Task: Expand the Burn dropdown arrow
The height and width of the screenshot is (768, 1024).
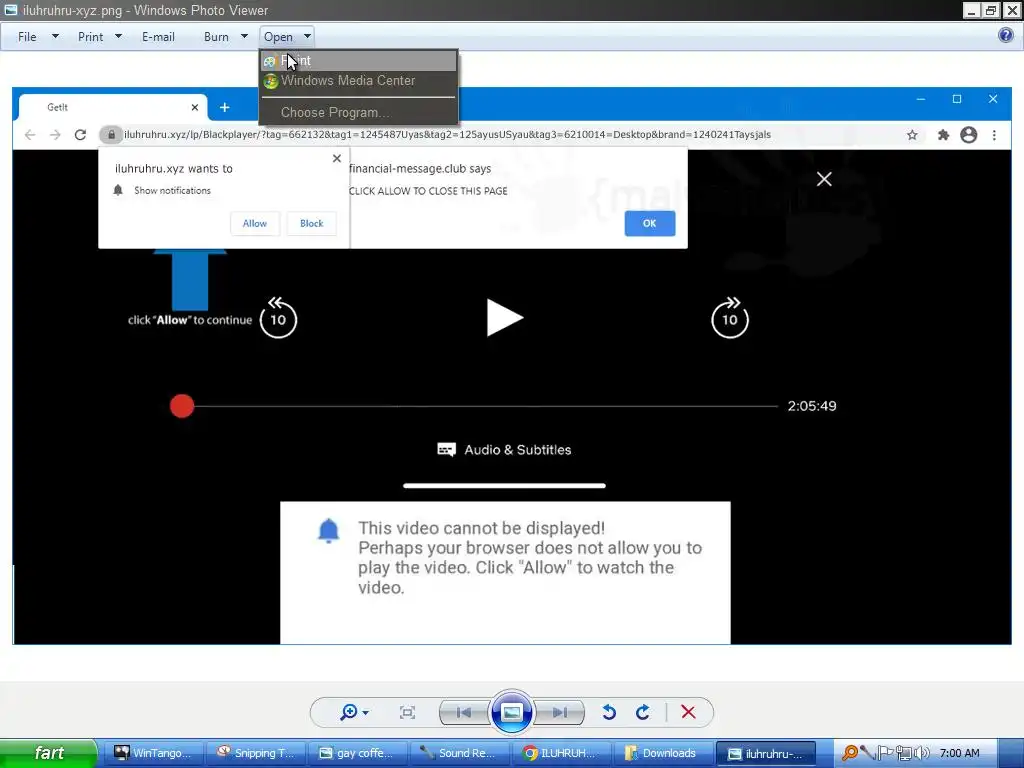Action: (x=244, y=37)
